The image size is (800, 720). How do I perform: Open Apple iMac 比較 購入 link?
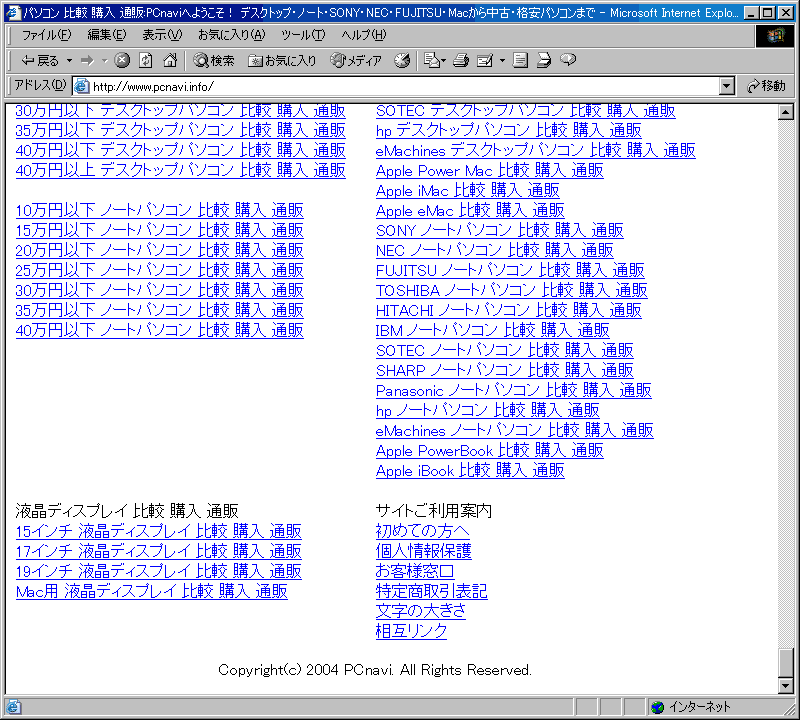coord(467,190)
